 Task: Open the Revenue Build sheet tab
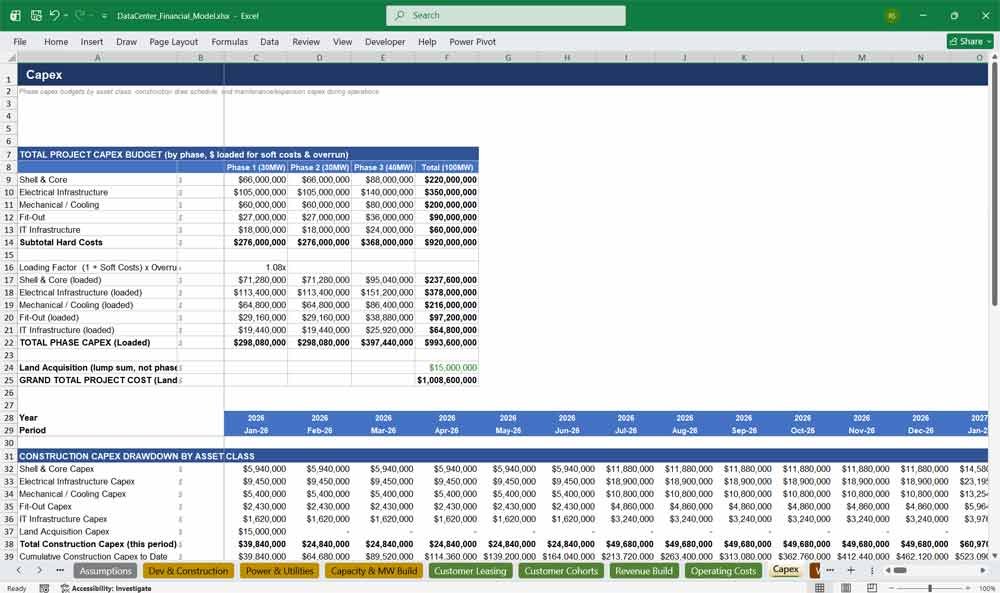(x=643, y=571)
